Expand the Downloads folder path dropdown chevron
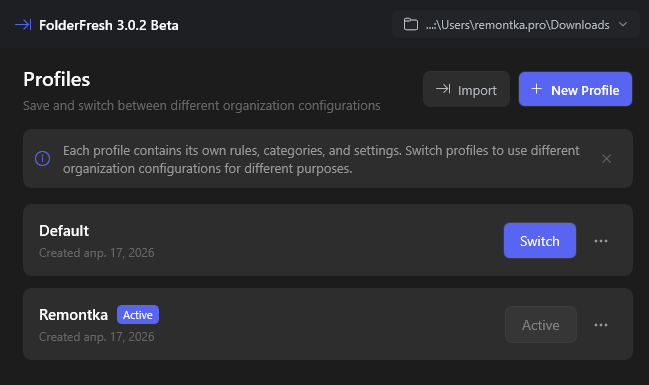Image resolution: width=649 pixels, height=385 pixels. click(623, 24)
